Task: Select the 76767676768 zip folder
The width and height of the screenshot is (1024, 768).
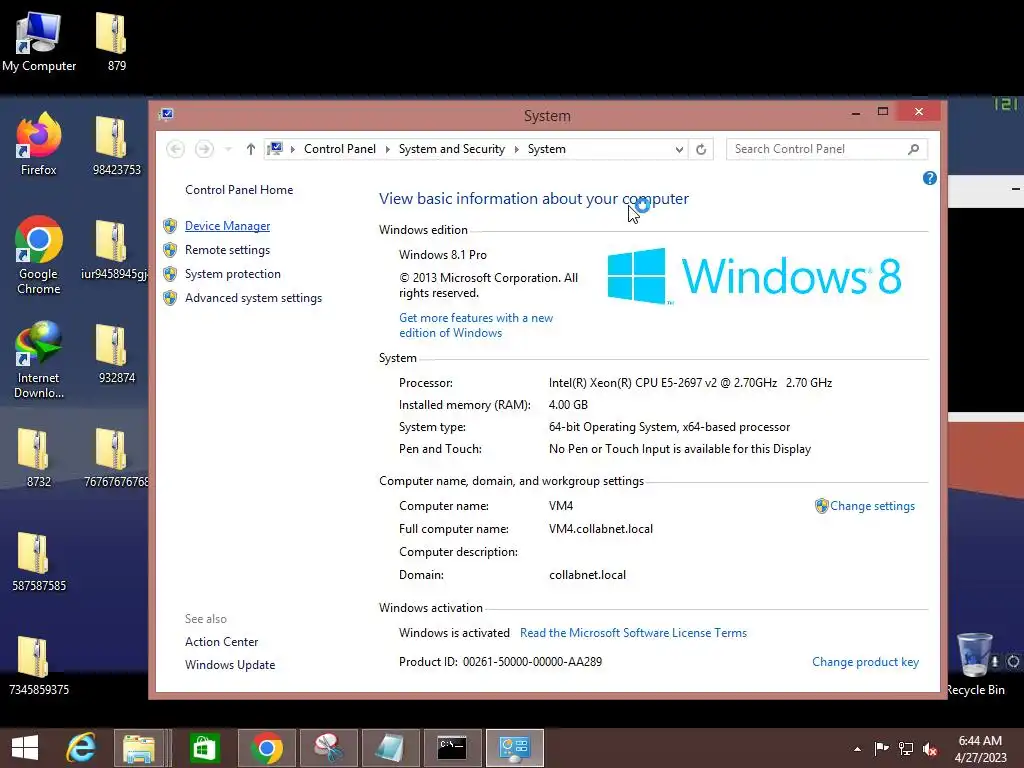Action: pos(116,456)
